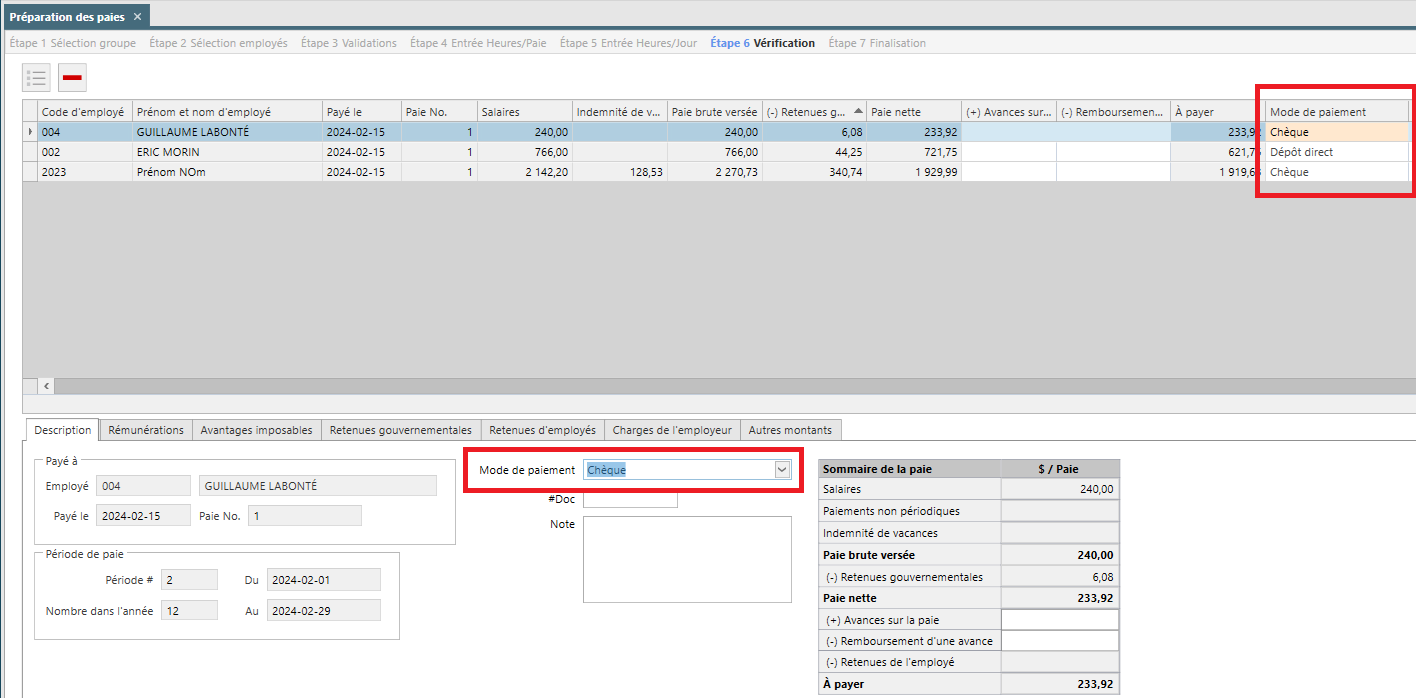Click the Remboursement d'une avance summary field

1060,641
